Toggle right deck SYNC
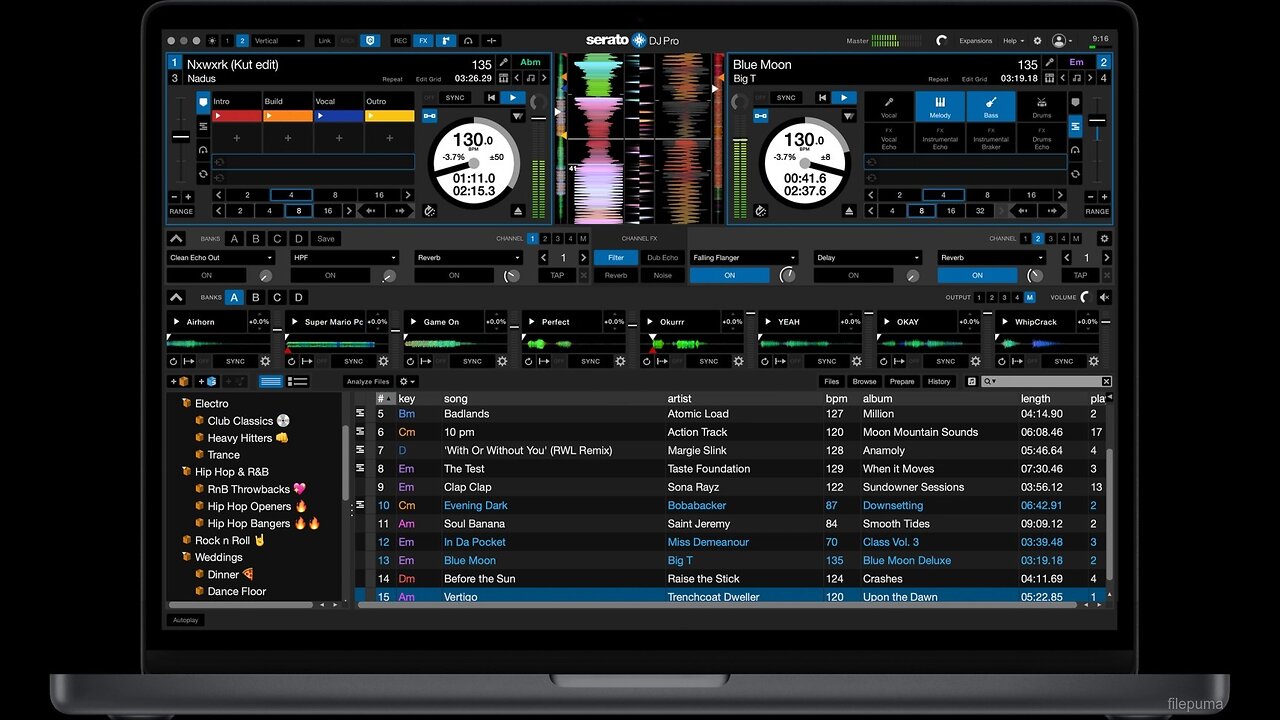 click(786, 98)
